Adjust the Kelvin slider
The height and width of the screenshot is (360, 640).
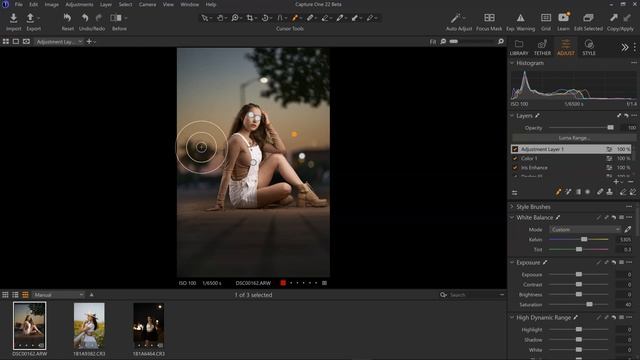(584, 240)
